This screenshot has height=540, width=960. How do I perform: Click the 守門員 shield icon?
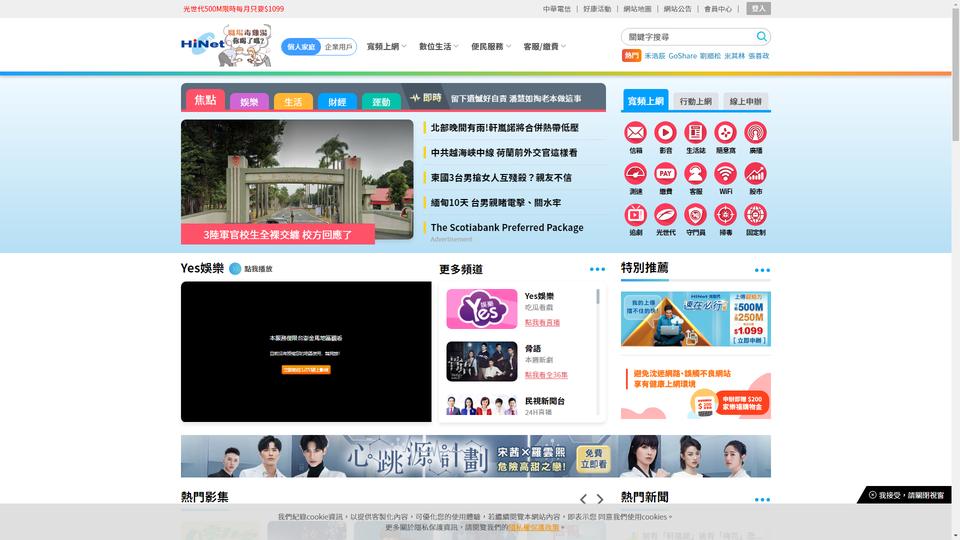coord(696,215)
